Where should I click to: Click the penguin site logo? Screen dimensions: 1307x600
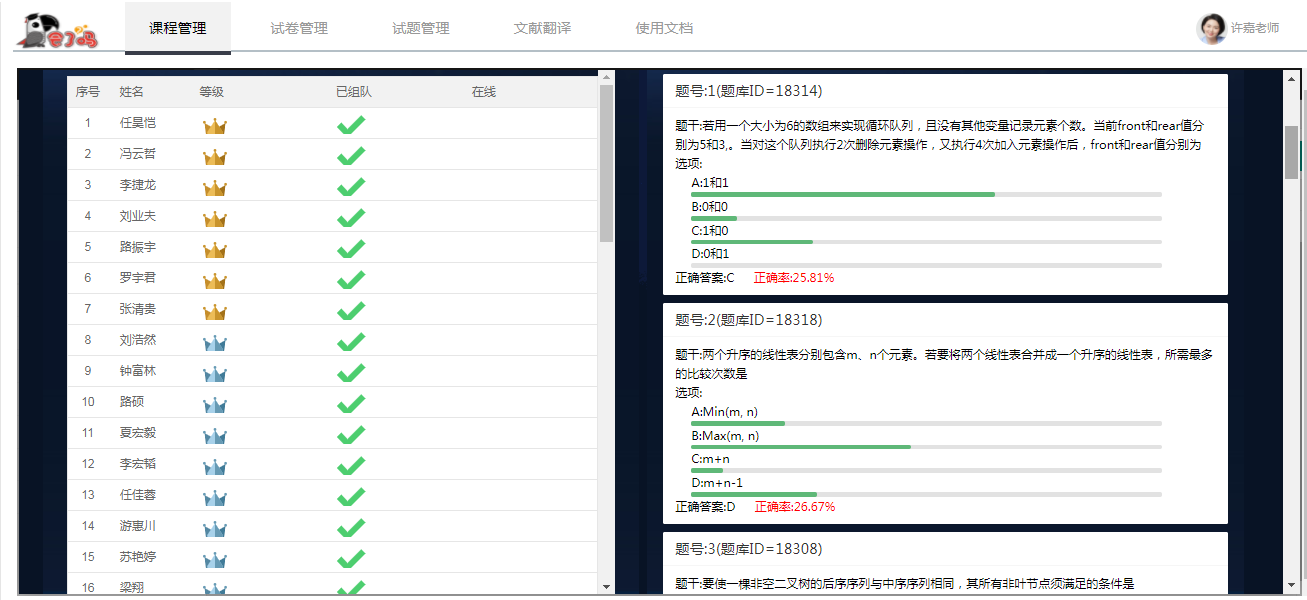click(x=57, y=30)
